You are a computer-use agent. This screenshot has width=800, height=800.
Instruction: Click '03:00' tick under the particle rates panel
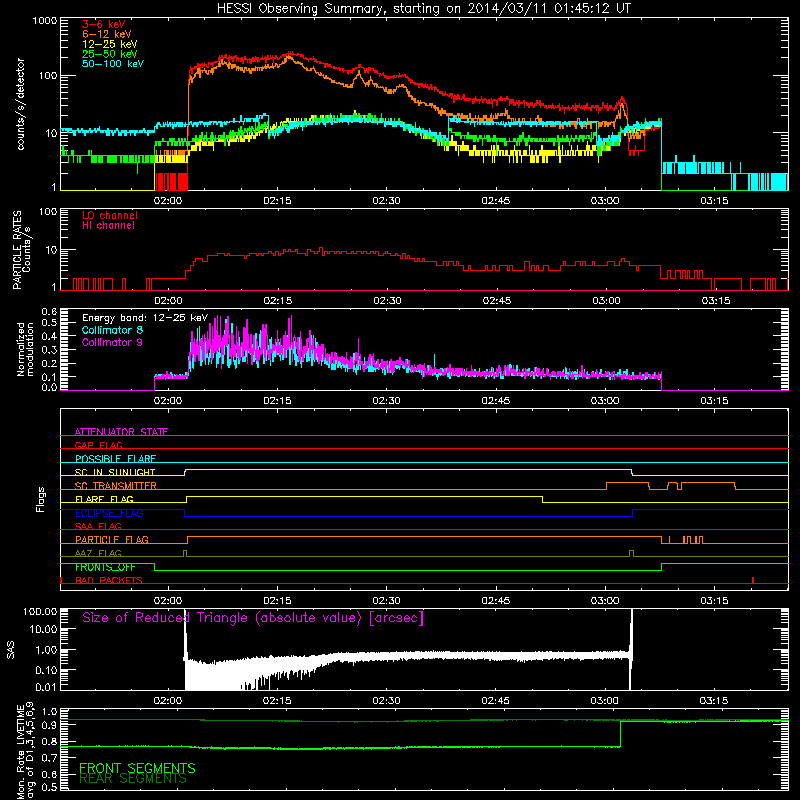point(606,301)
